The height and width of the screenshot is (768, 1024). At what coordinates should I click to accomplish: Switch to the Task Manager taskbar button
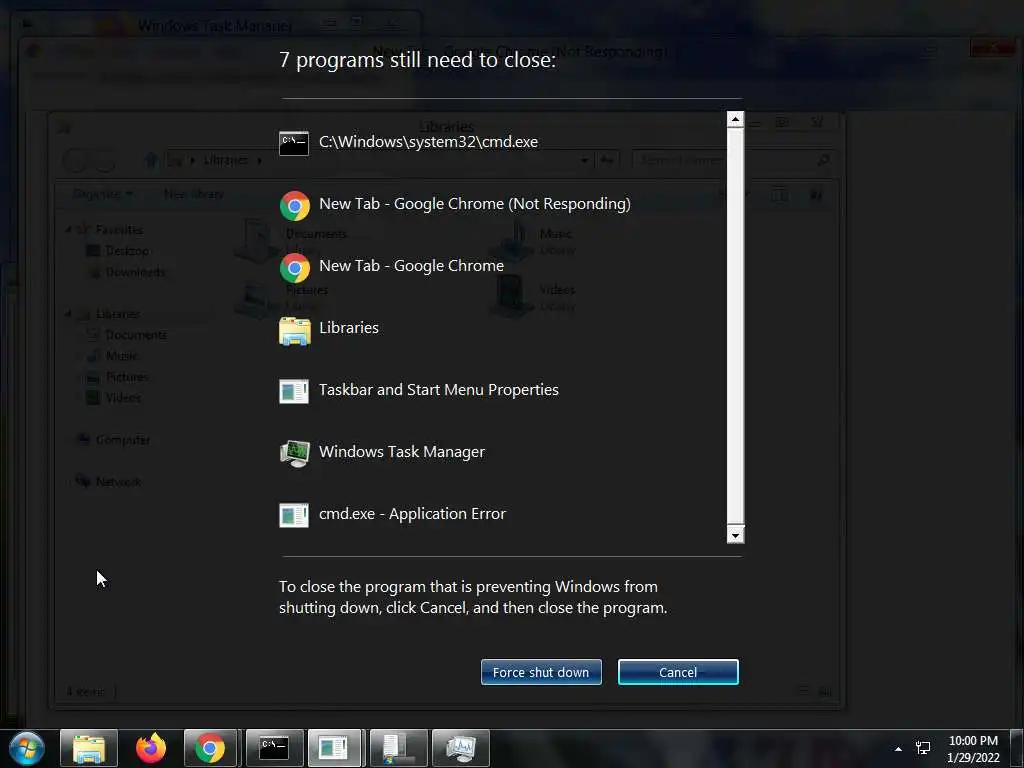coord(461,748)
